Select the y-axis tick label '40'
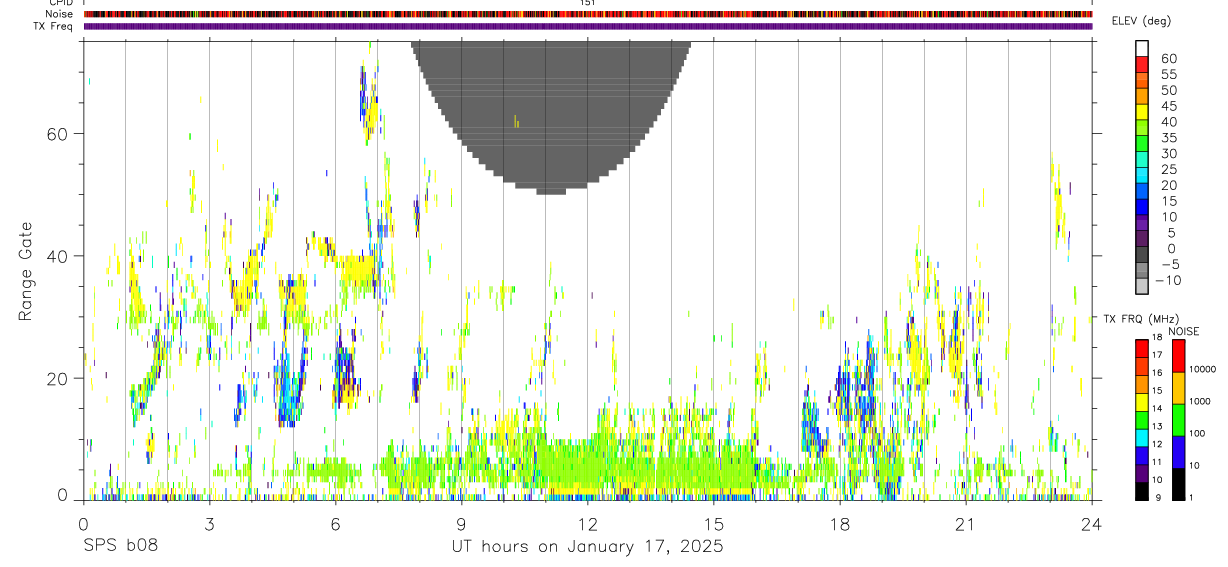The image size is (1228, 567). (x=60, y=256)
